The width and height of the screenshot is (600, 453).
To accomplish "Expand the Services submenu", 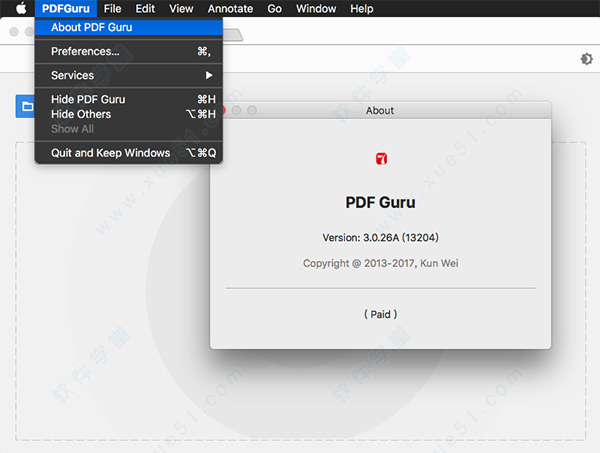I will [129, 75].
